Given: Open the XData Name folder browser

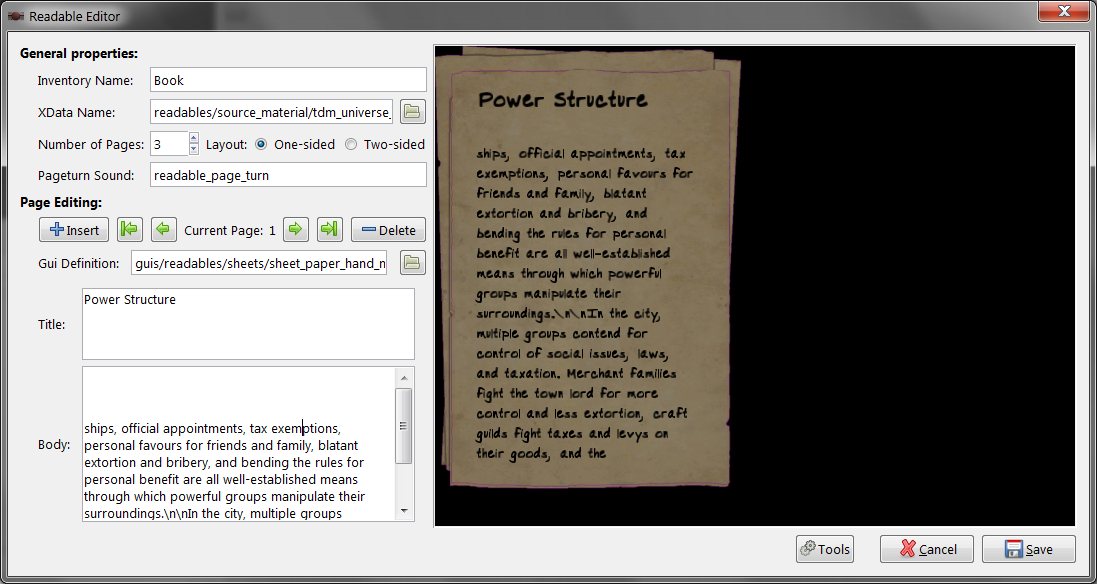Looking at the screenshot, I should [x=413, y=111].
